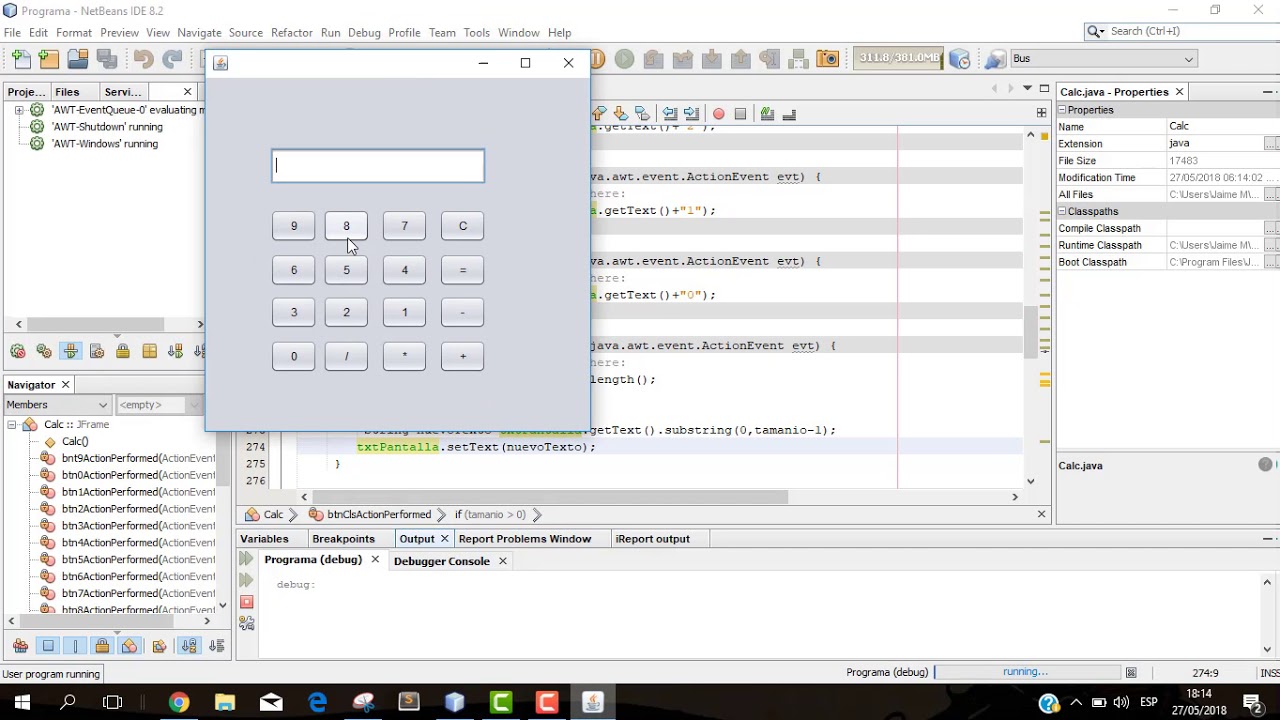This screenshot has height=720, width=1280.
Task: Open the Members dropdown in Navigator
Action: [57, 405]
